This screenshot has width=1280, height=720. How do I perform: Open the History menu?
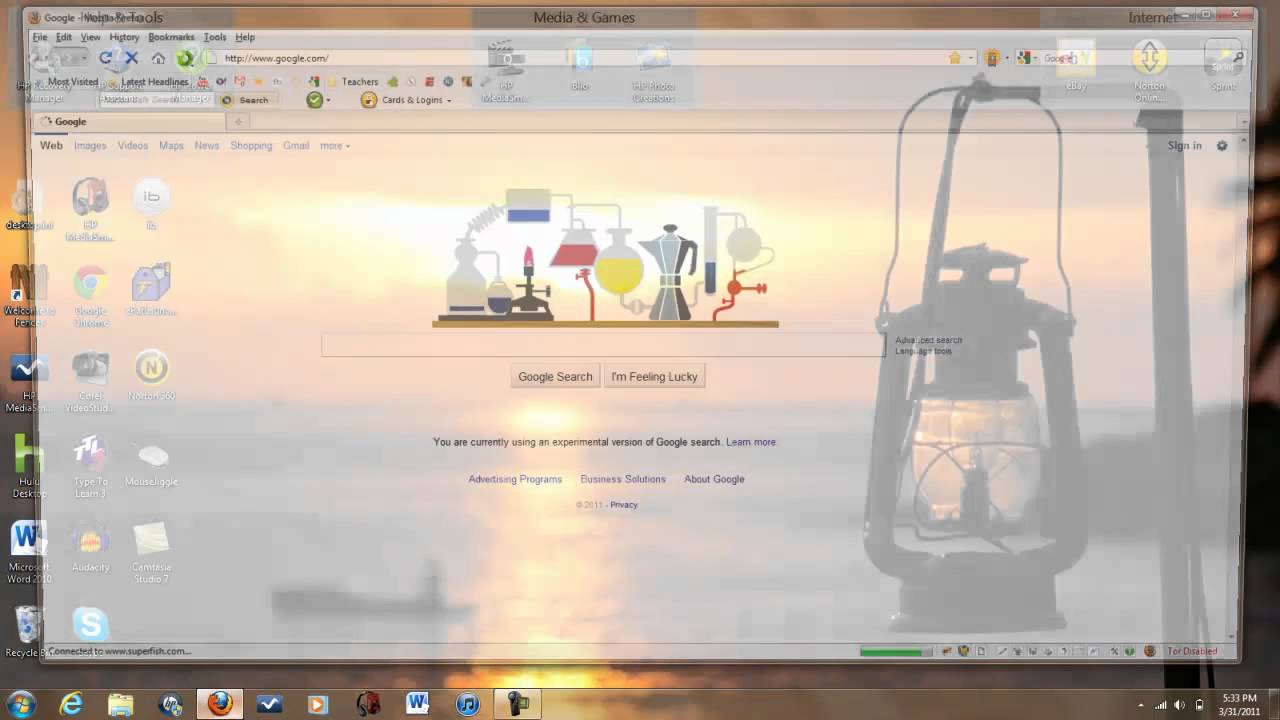124,37
